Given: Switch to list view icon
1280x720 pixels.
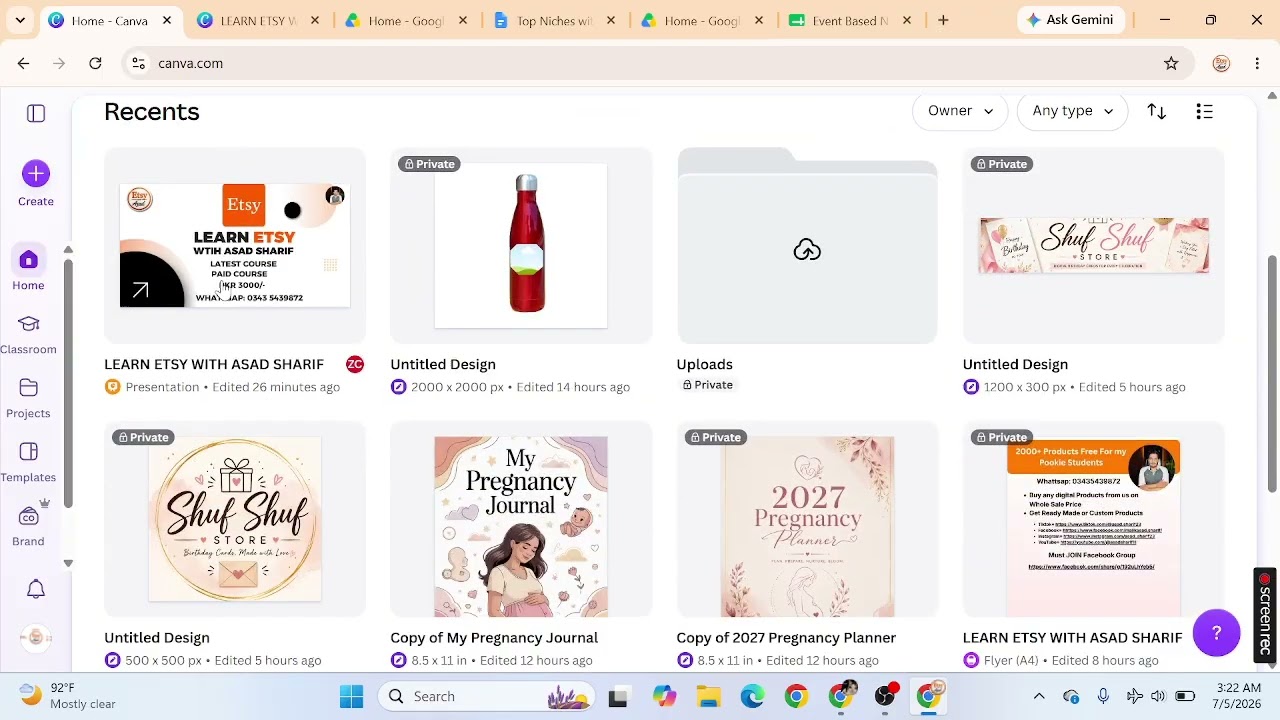Looking at the screenshot, I should coord(1204,111).
